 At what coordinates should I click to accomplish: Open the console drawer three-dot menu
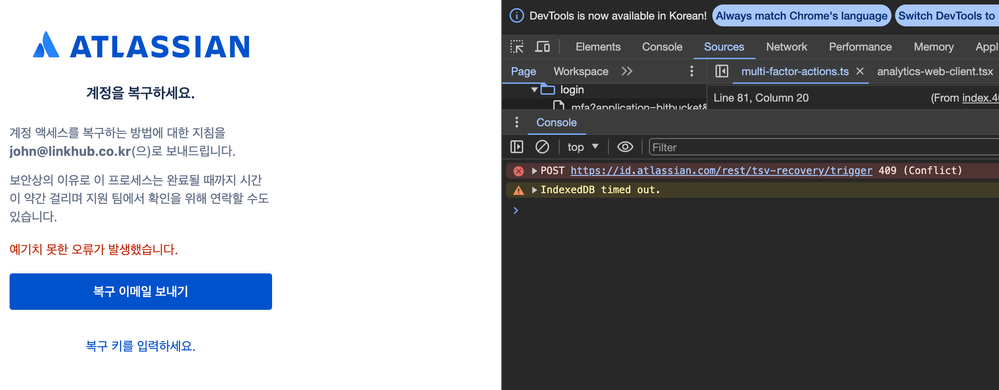pos(517,122)
